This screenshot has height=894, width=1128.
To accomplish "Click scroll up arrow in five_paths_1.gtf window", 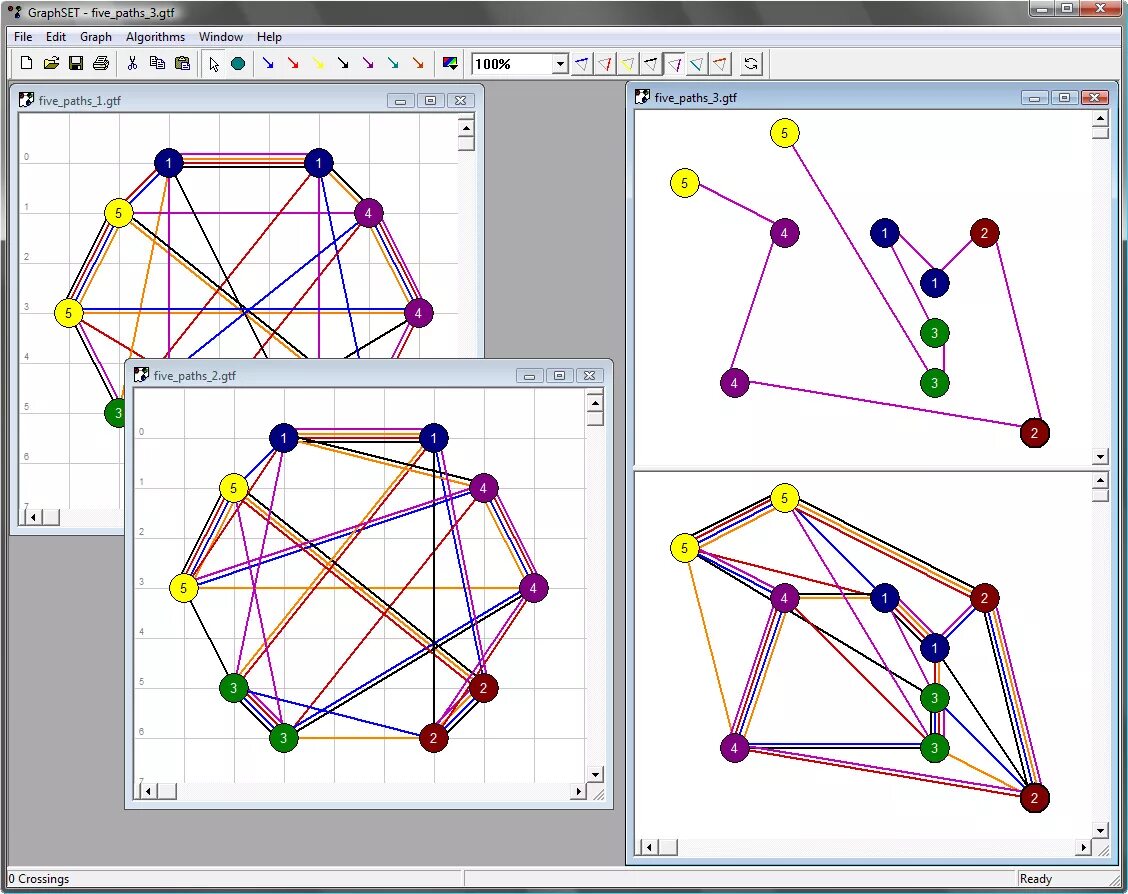I will tap(466, 128).
